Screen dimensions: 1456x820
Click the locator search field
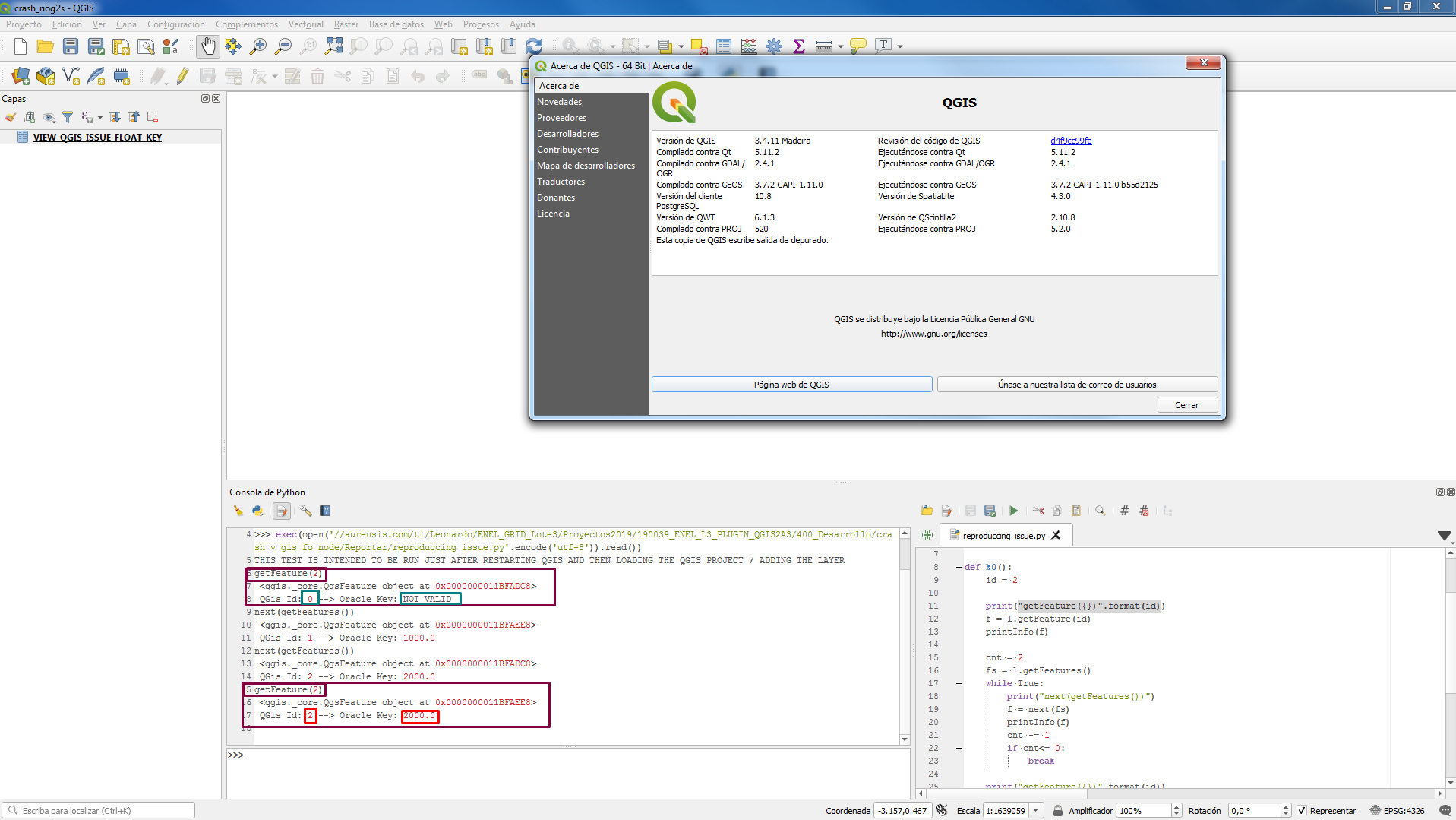click(x=99, y=811)
